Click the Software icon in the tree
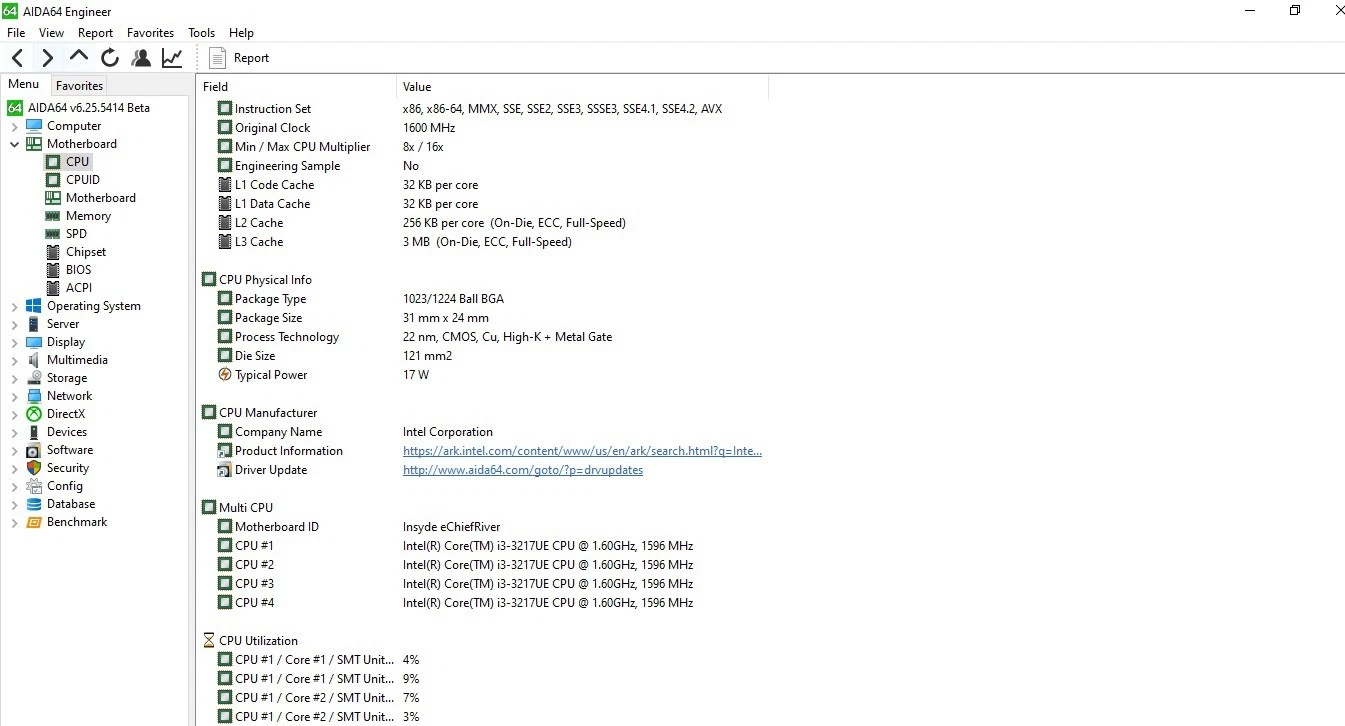The height and width of the screenshot is (726, 1345). pos(34,450)
